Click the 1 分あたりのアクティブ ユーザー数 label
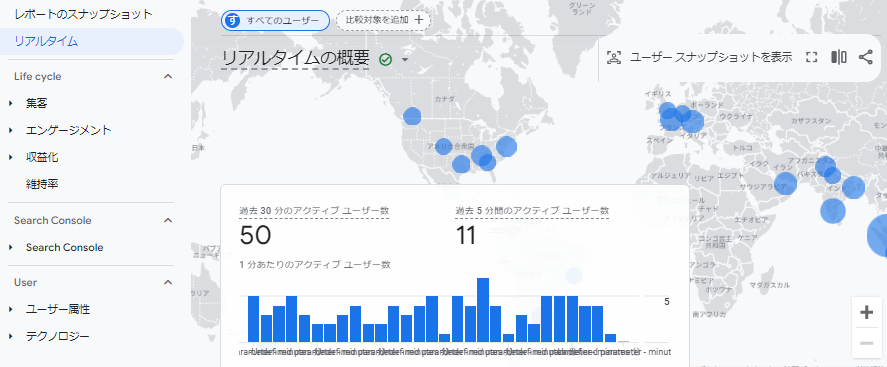The width and height of the screenshot is (887, 367). click(x=315, y=264)
